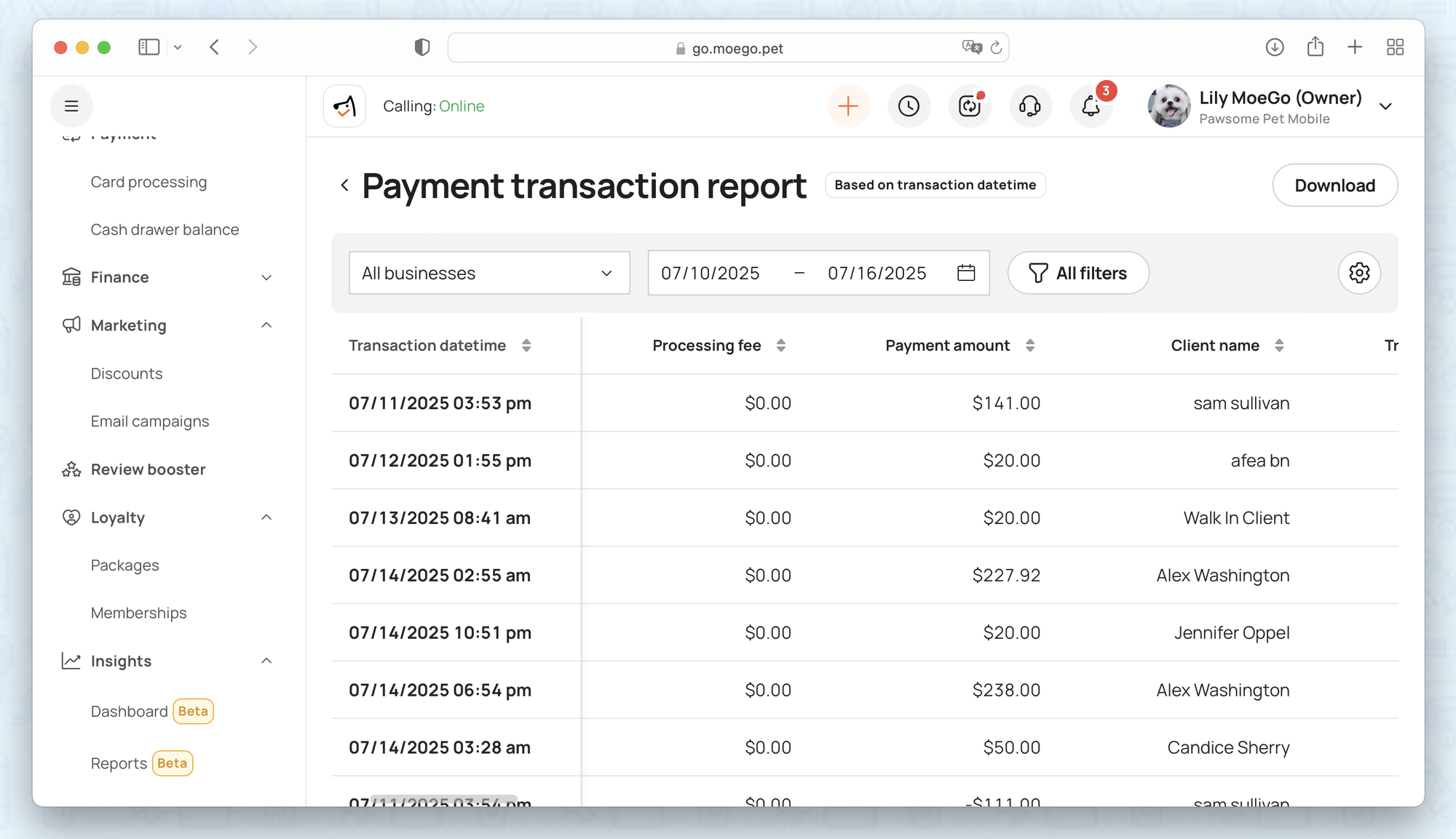Click the back arrow beside the report title
The width and height of the screenshot is (1456, 839).
coord(345,186)
